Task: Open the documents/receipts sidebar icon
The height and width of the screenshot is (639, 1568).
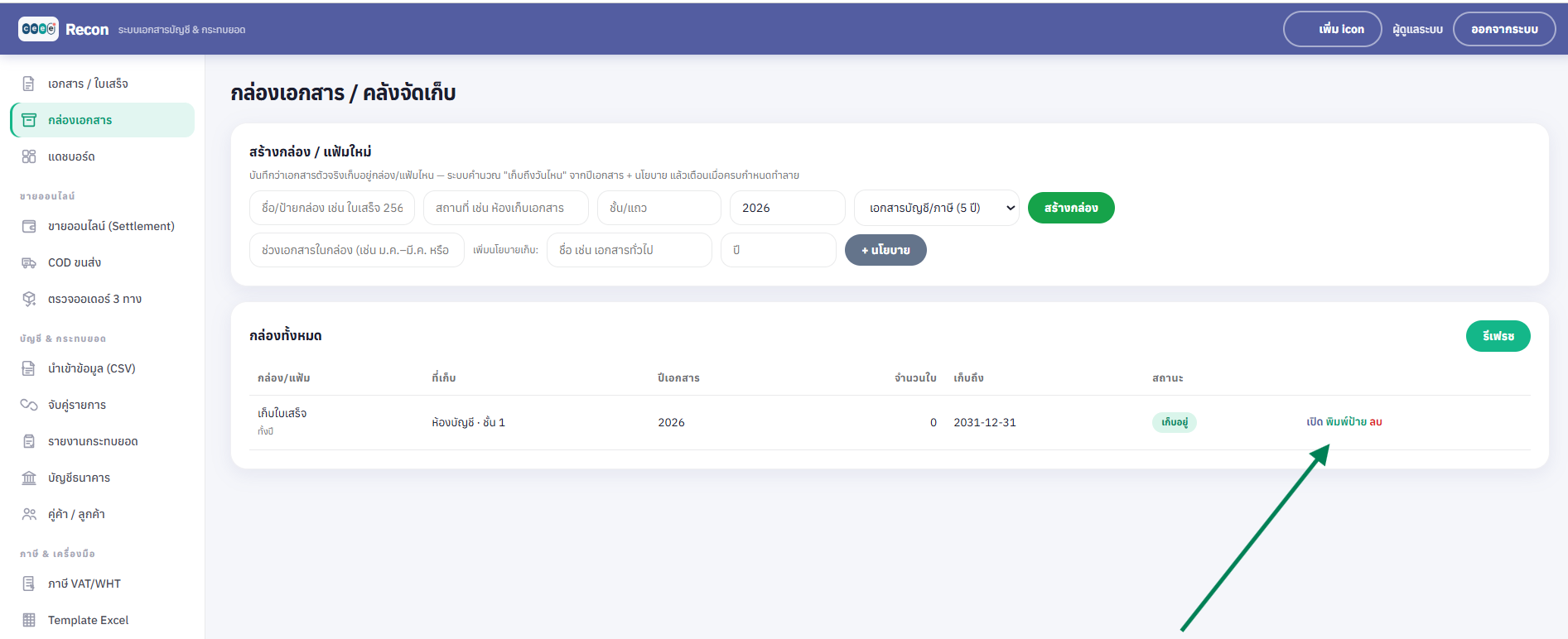Action: tap(29, 84)
